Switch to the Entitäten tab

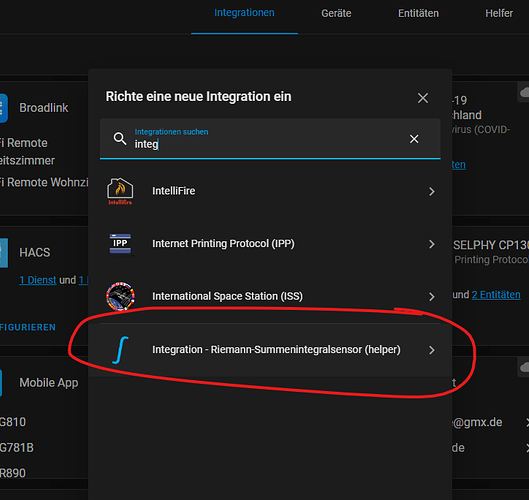click(418, 13)
